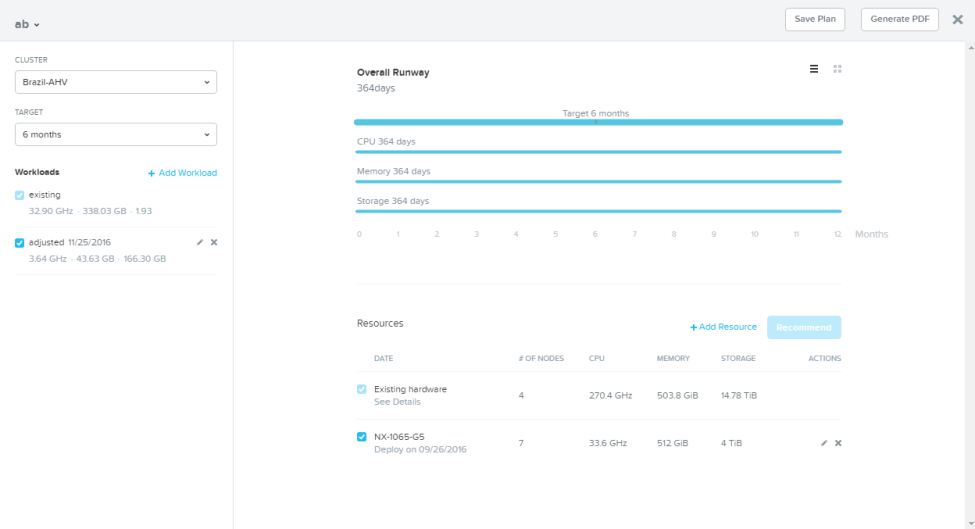Toggle the existing workload checkbox
This screenshot has width=975, height=529.
coord(19,195)
